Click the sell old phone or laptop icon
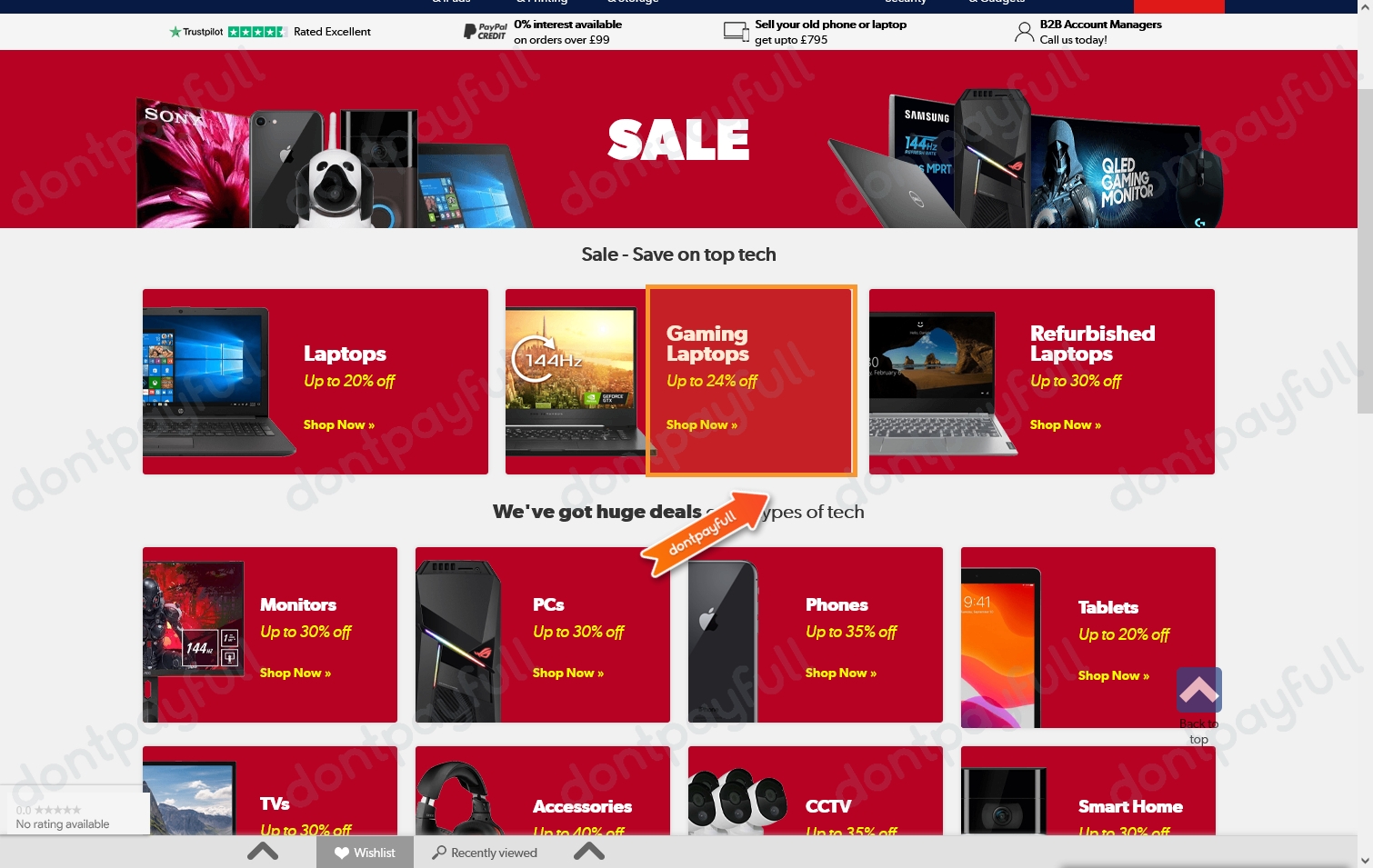 point(736,32)
